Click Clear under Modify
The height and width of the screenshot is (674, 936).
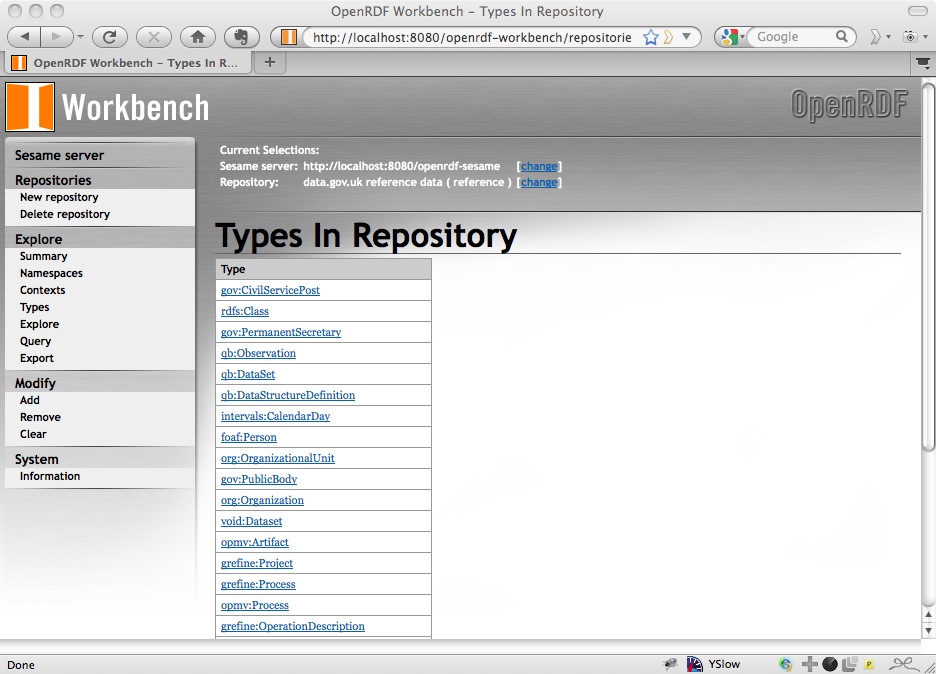[x=33, y=434]
